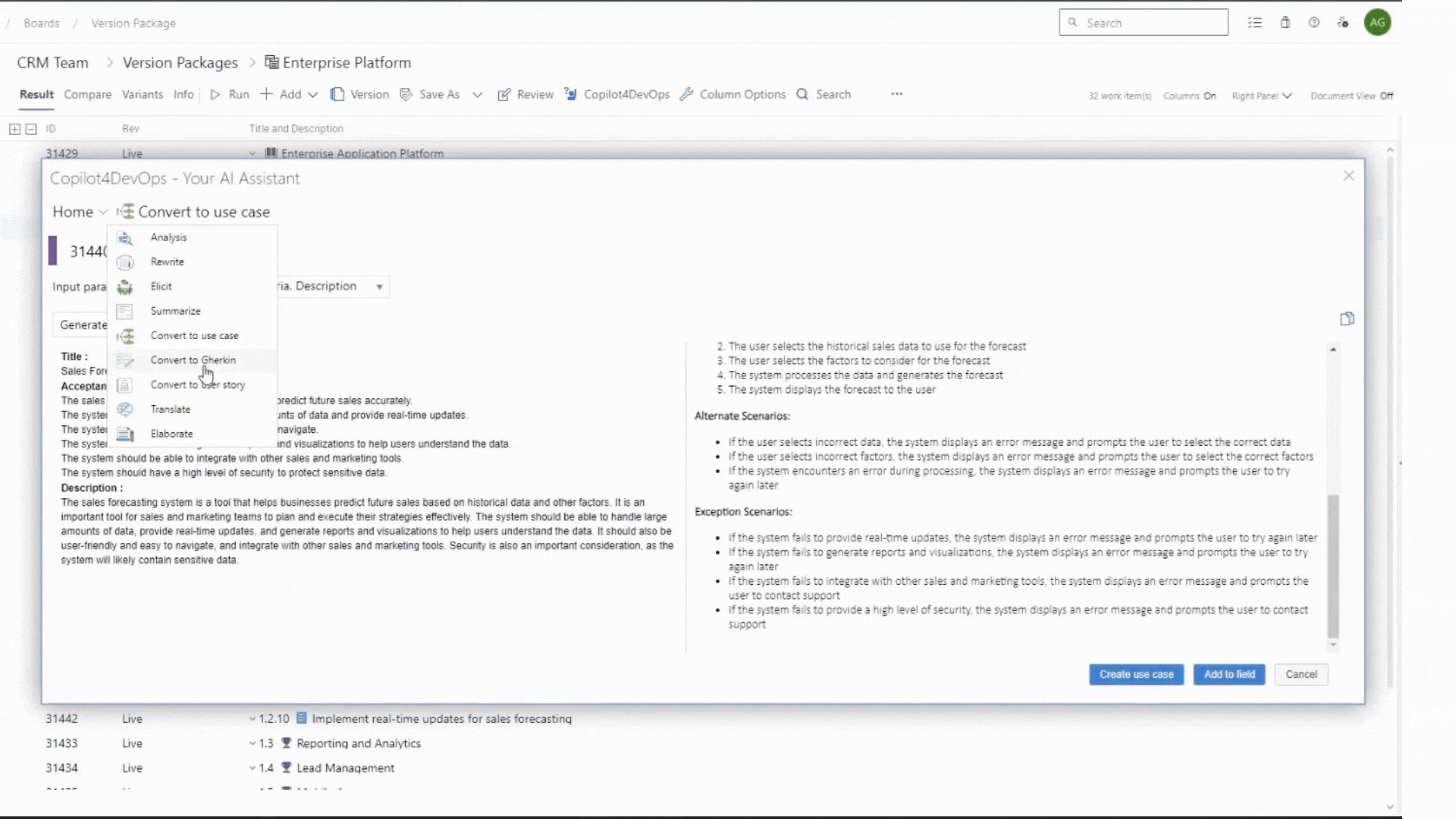Click the expand all plus icon
This screenshot has height=819, width=1456.
(x=14, y=129)
